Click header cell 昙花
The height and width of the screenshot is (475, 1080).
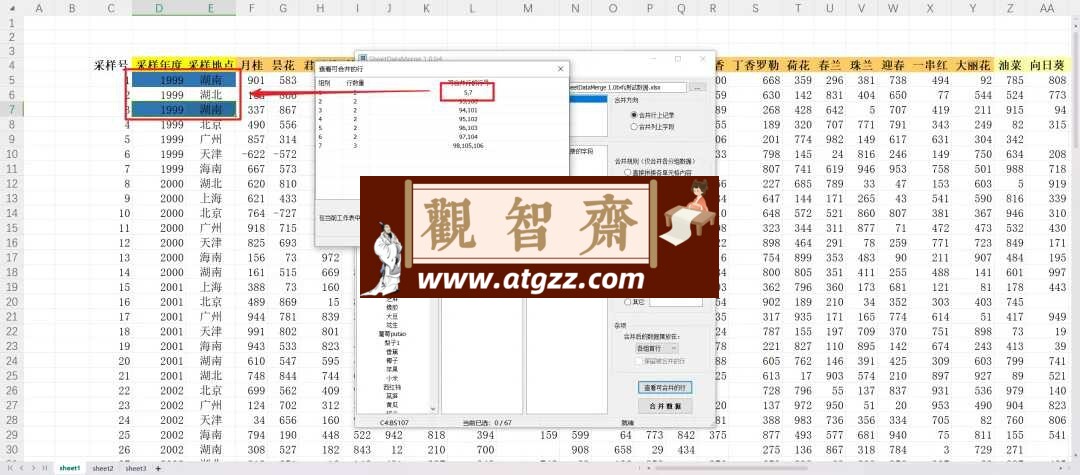click(x=283, y=65)
